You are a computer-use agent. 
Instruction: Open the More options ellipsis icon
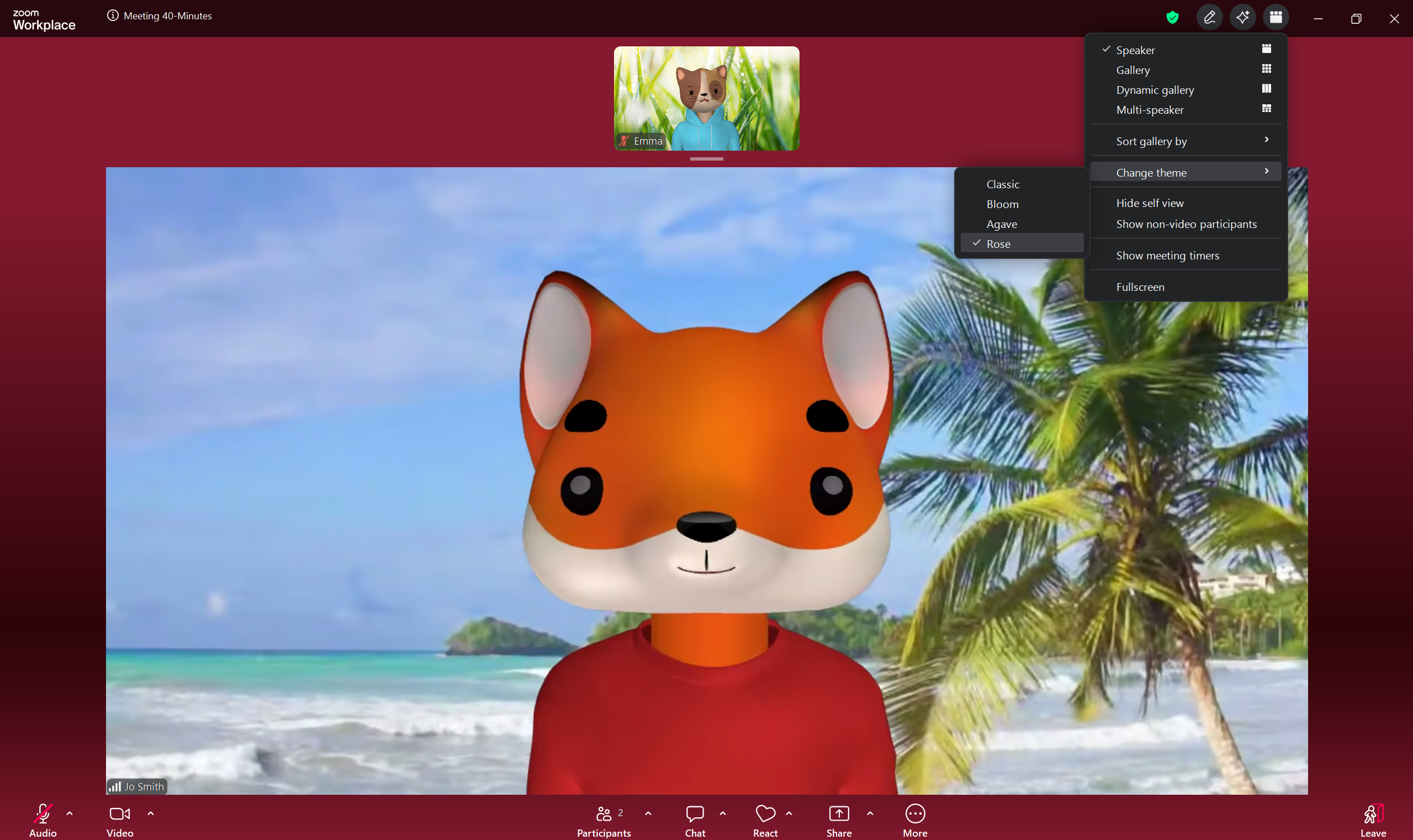915,814
